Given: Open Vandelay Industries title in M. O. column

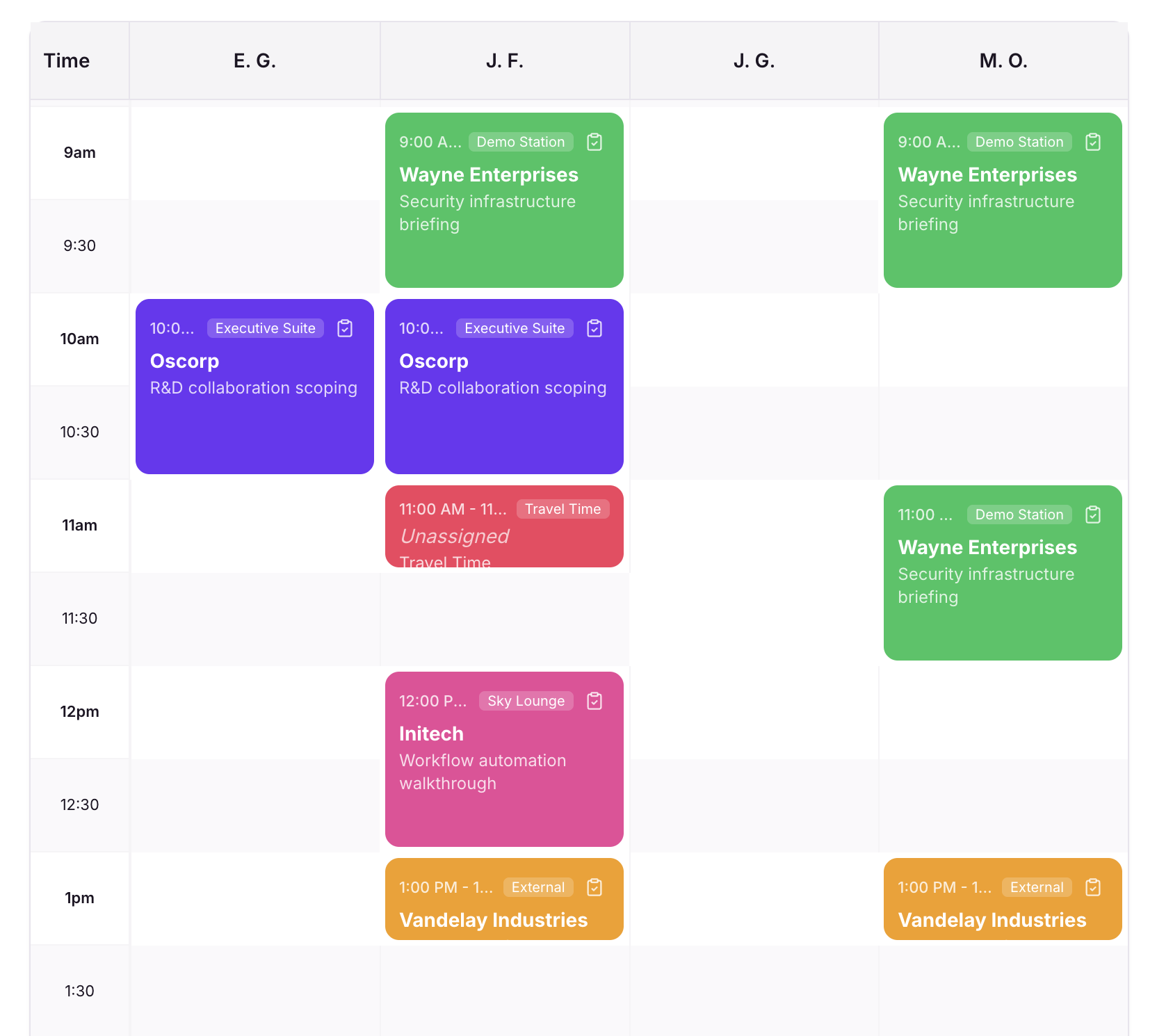Looking at the screenshot, I should tap(992, 920).
